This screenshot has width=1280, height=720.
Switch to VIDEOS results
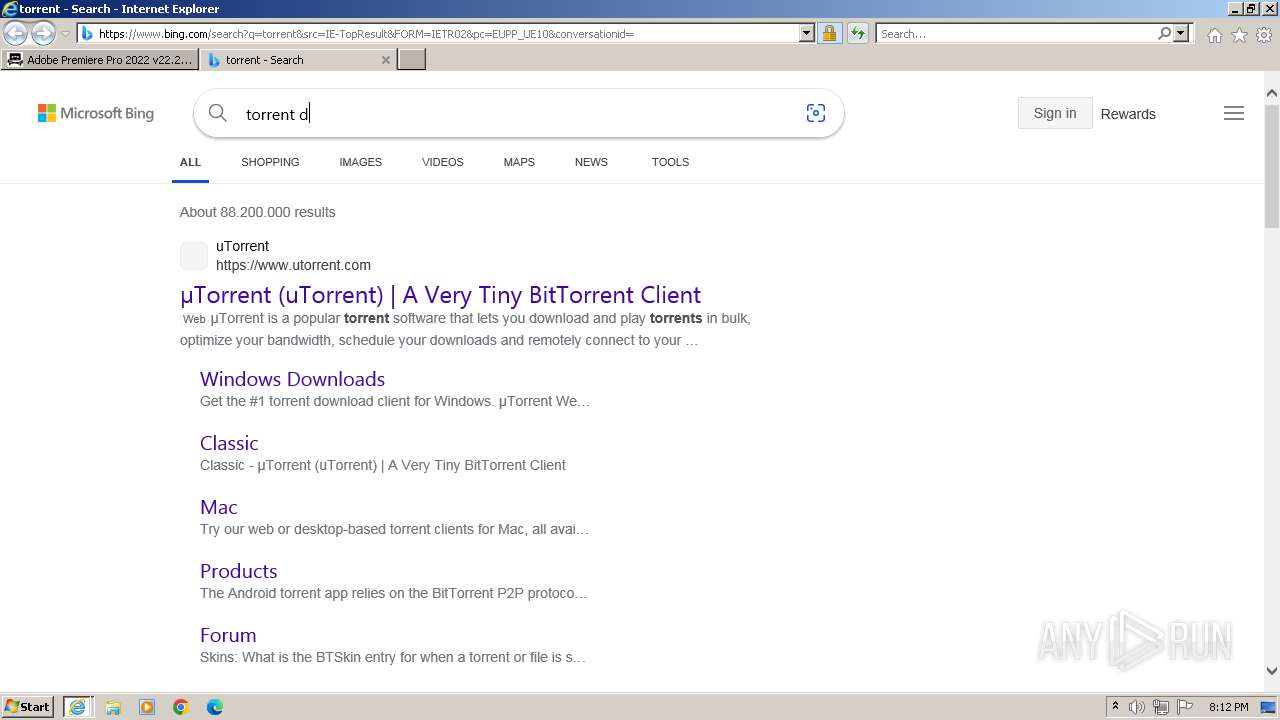coord(443,162)
